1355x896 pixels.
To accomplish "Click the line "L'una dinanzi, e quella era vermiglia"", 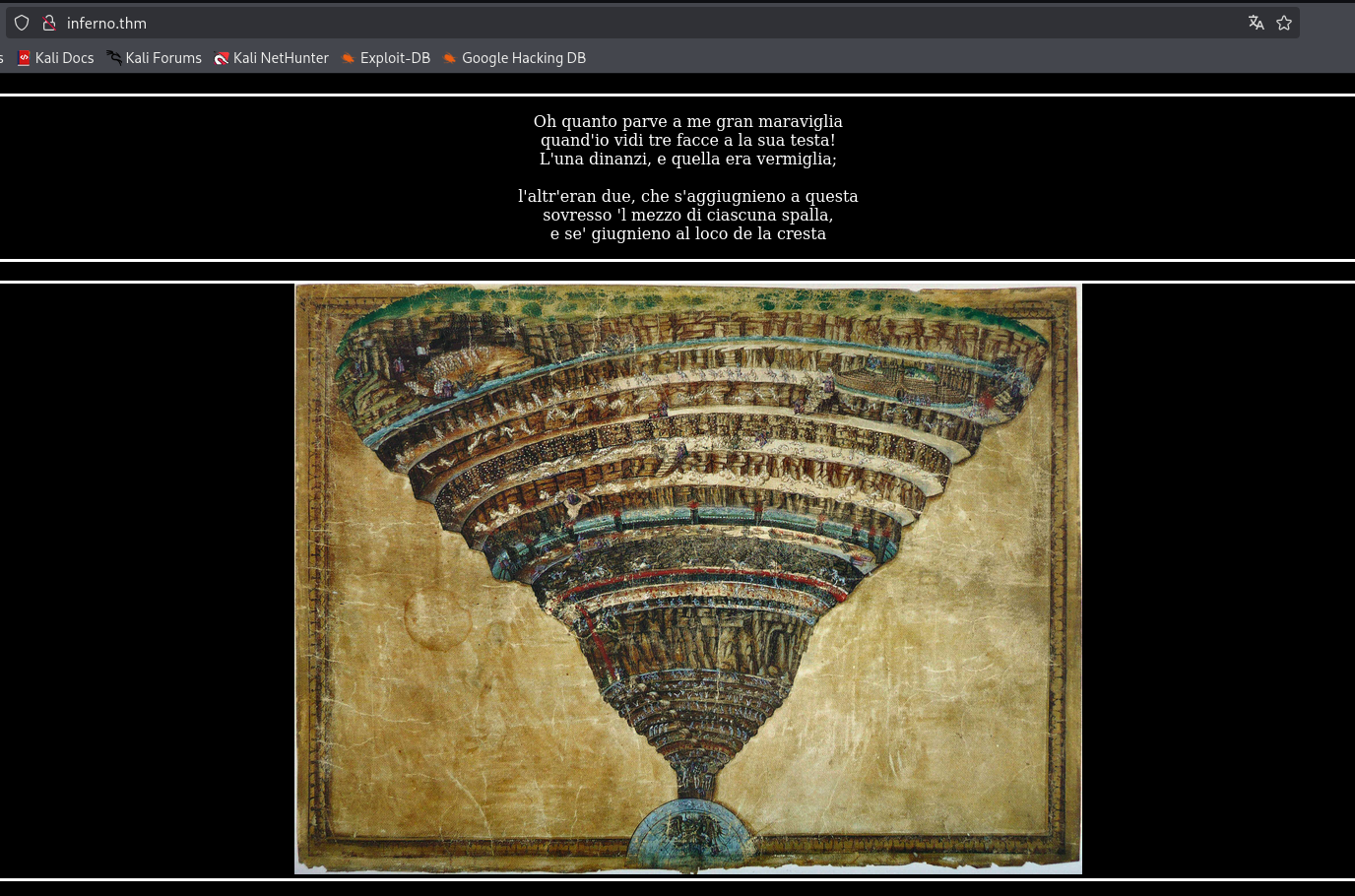I will (687, 159).
